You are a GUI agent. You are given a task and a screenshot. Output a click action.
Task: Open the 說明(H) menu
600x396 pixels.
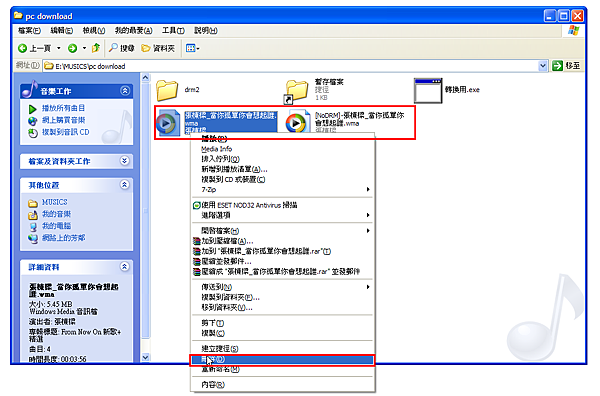pos(205,30)
